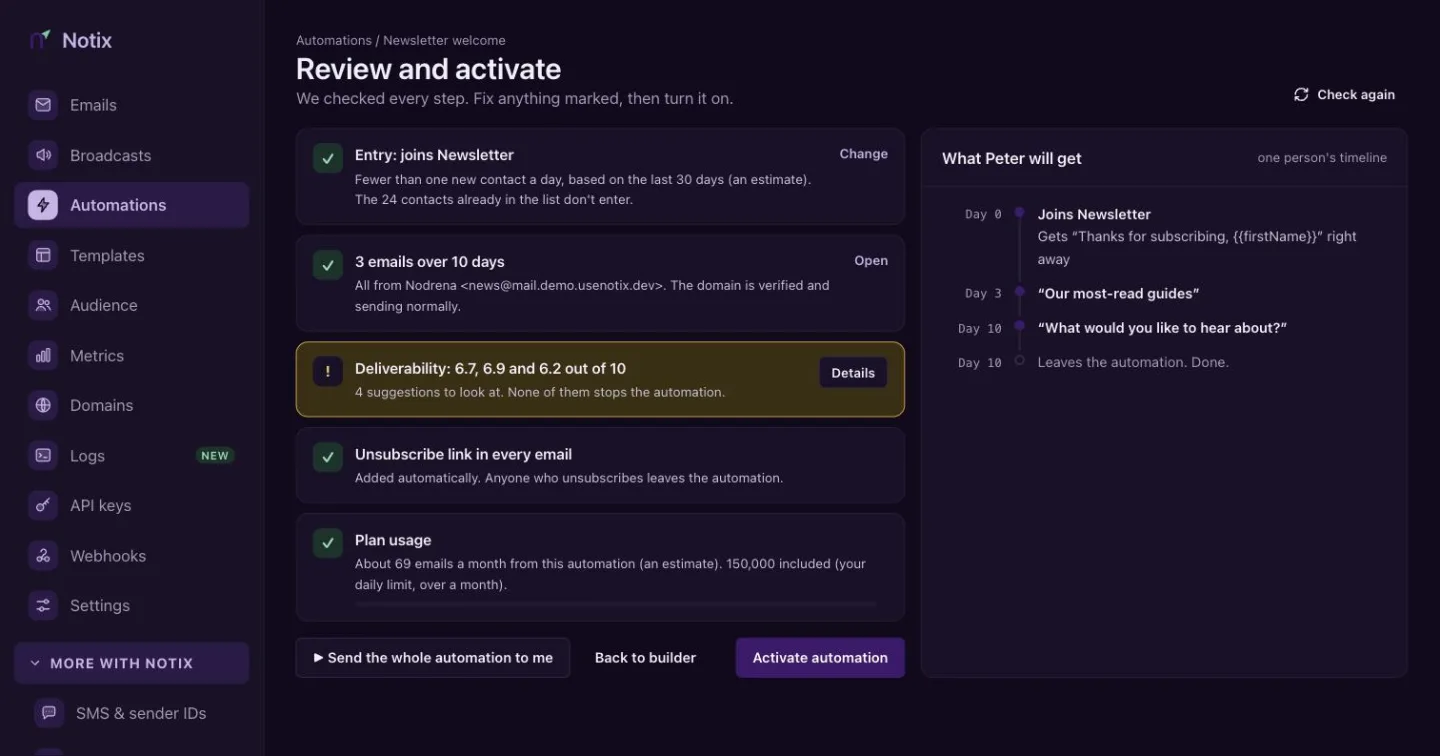Open the 3 emails over 10 days step
The width and height of the screenshot is (1440, 756).
(871, 261)
